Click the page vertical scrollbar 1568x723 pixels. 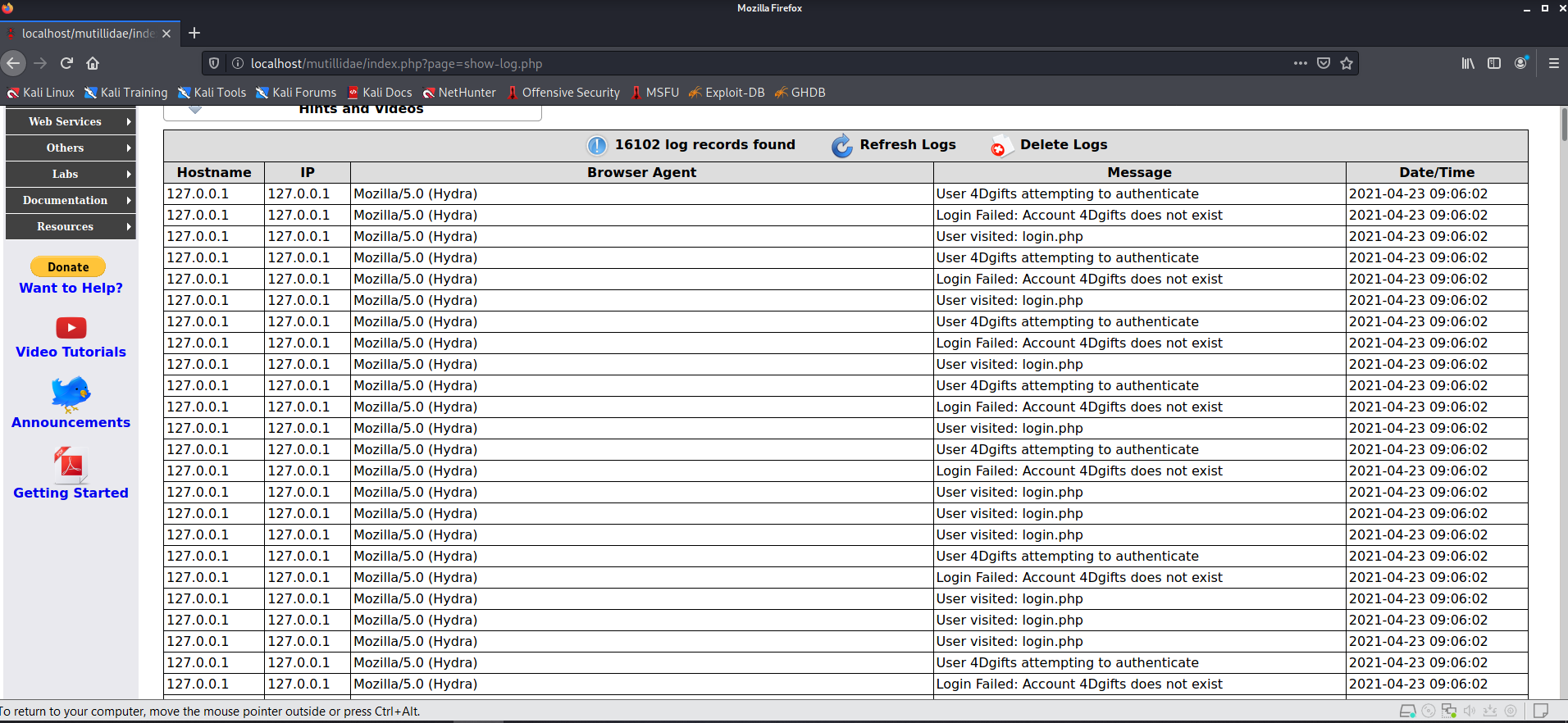[1564, 124]
